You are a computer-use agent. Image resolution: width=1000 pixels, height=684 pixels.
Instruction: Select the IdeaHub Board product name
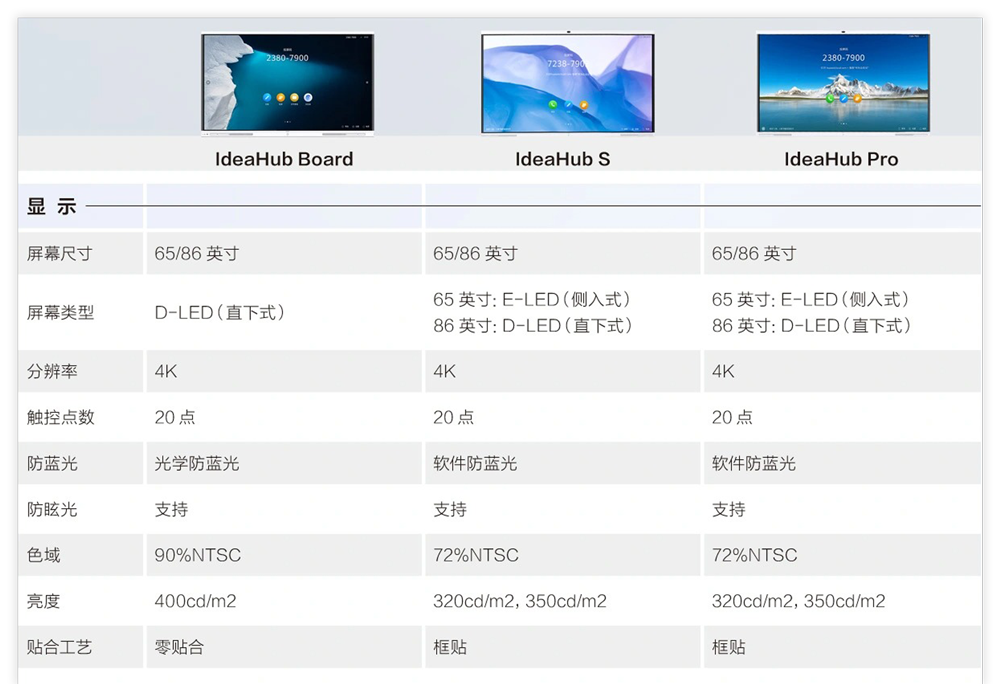coord(284,159)
